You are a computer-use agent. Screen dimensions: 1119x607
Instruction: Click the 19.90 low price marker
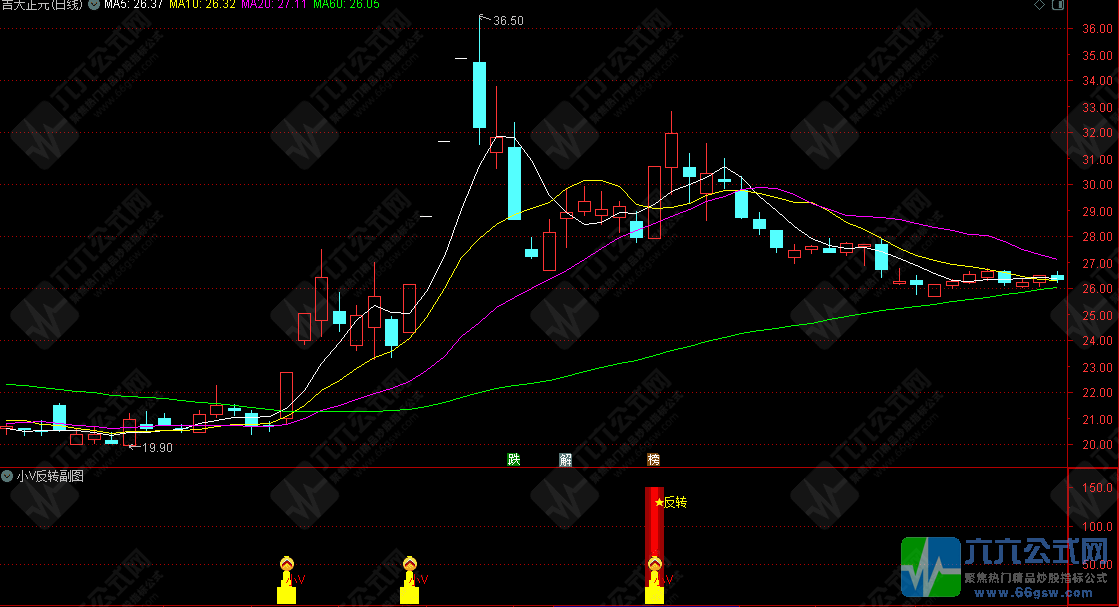click(x=157, y=448)
